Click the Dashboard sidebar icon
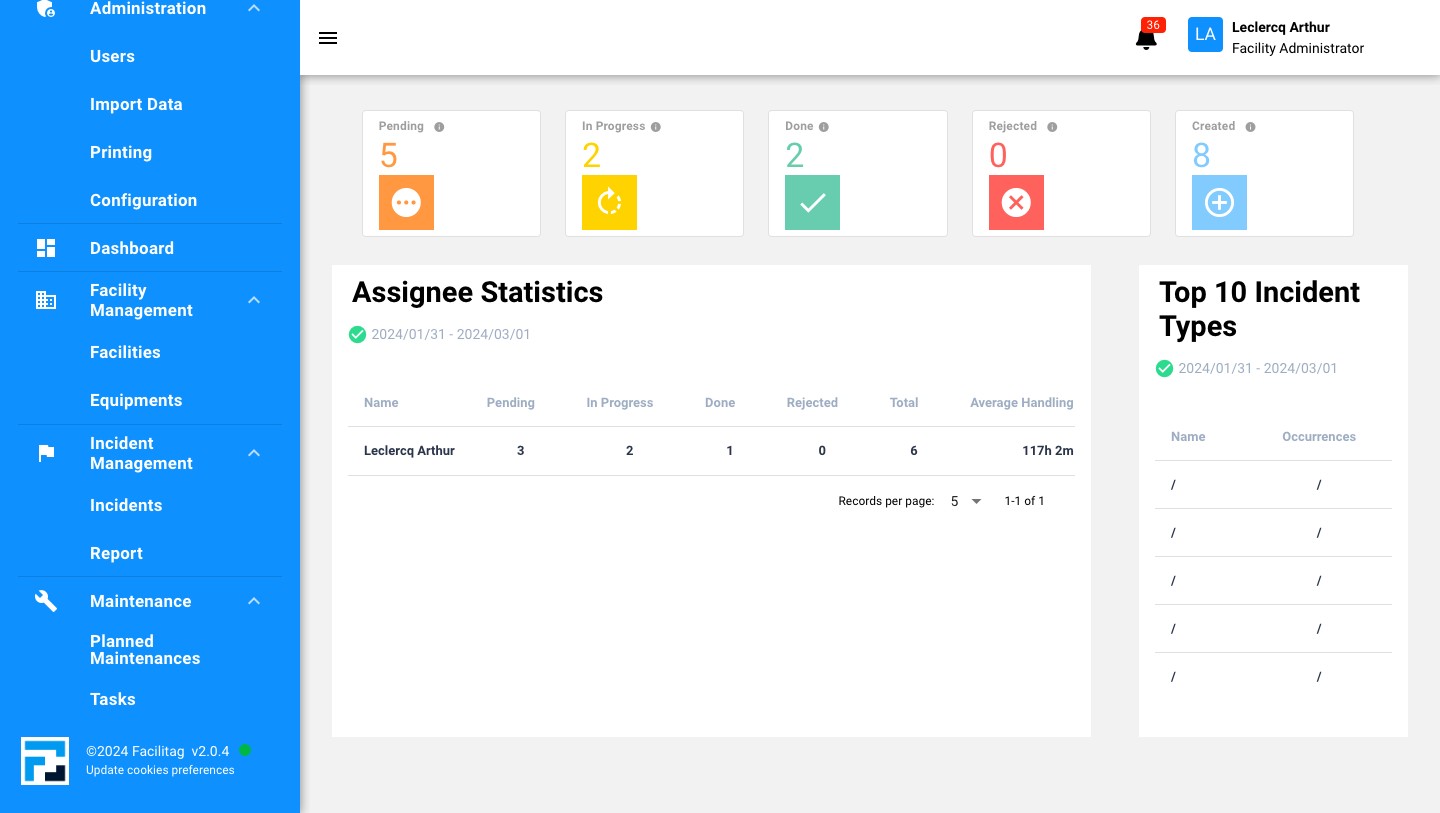 tap(46, 248)
